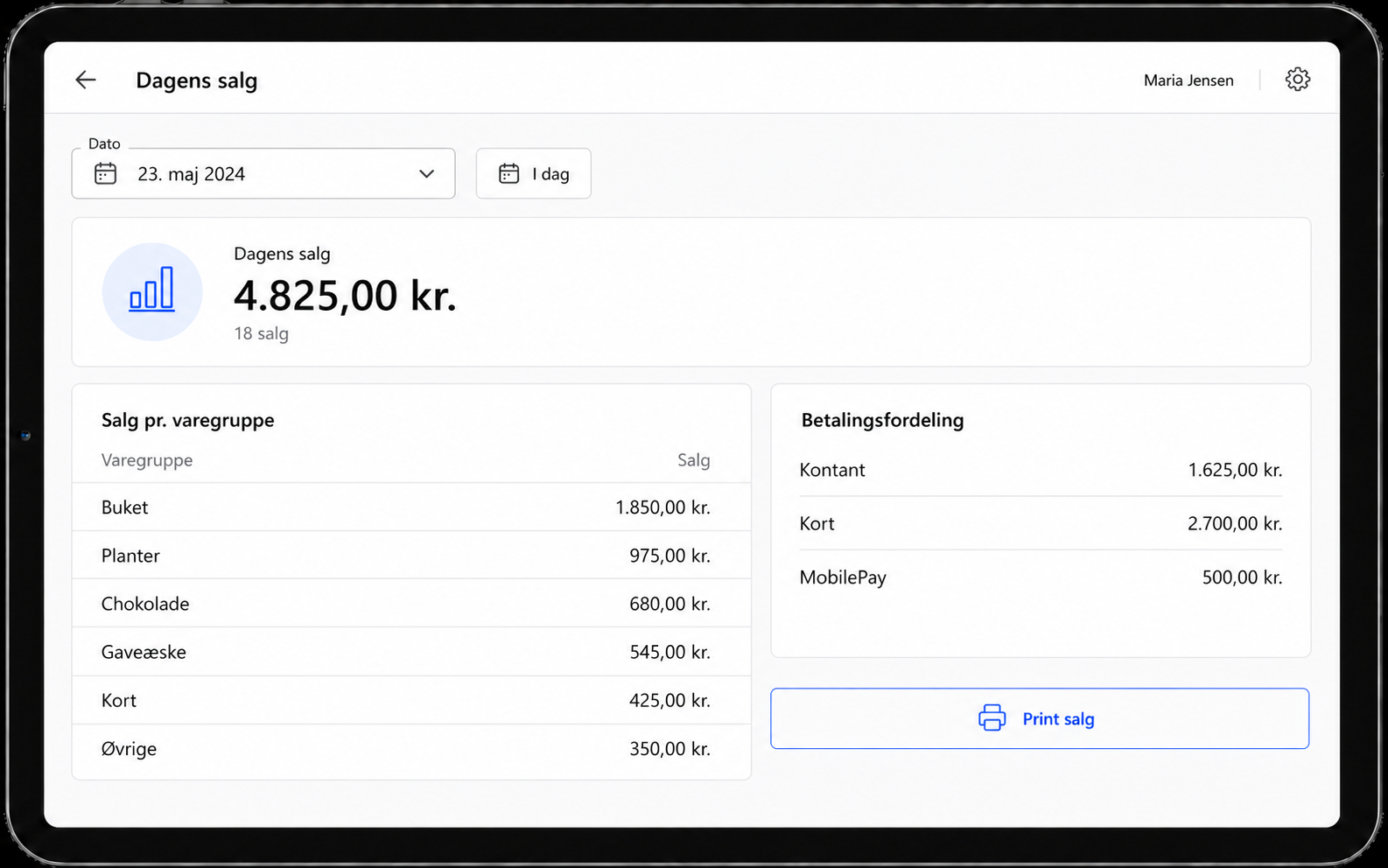Expand the date dropdown chevron
Screen dimensions: 1388x868
click(426, 174)
